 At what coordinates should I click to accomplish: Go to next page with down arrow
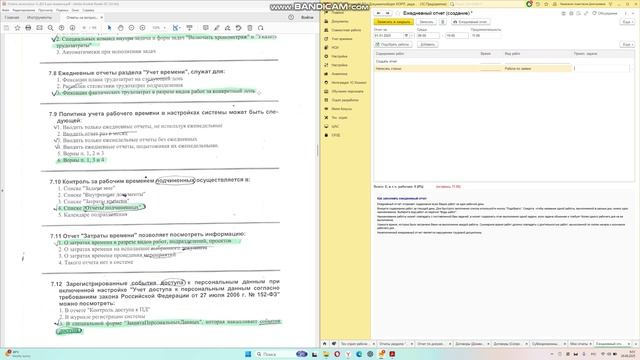(72, 28)
